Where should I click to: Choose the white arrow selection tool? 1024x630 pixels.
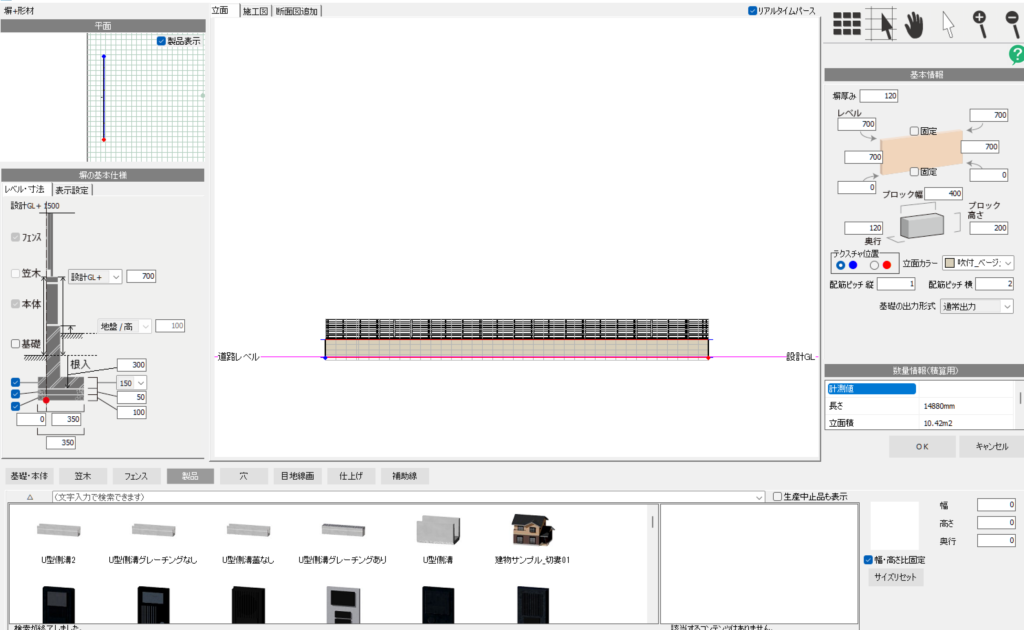point(947,26)
